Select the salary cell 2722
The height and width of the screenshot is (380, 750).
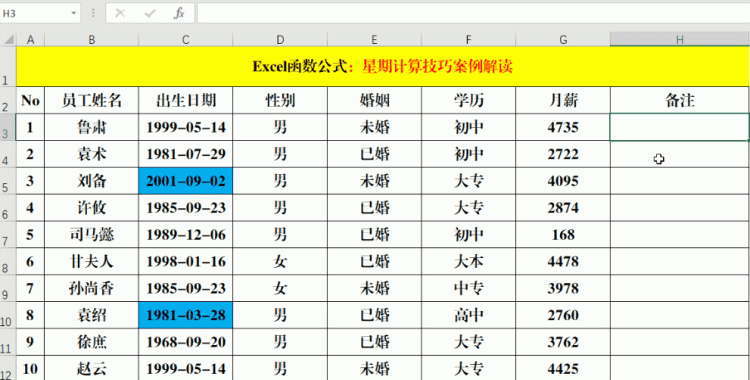(x=563, y=154)
